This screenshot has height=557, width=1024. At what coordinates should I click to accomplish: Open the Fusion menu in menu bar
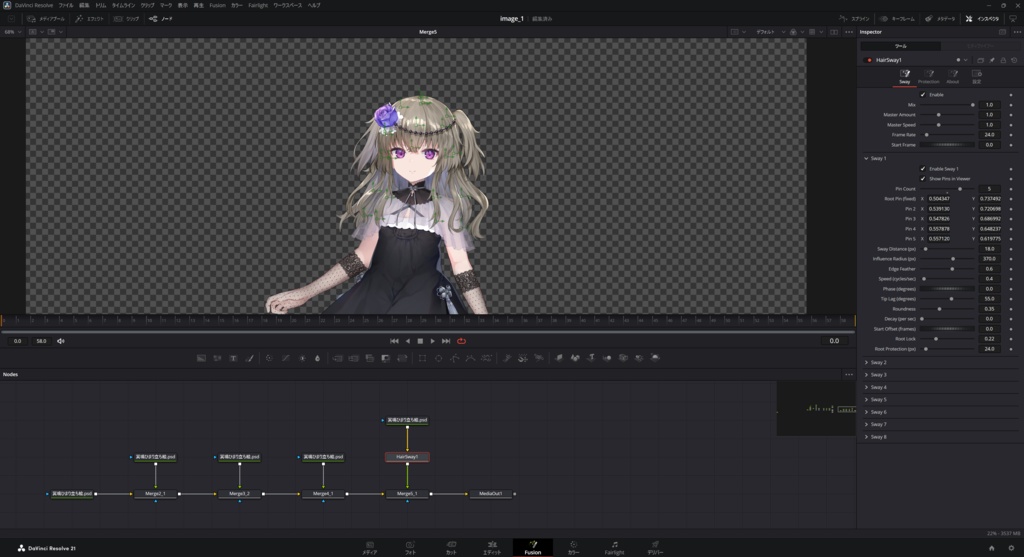217,5
